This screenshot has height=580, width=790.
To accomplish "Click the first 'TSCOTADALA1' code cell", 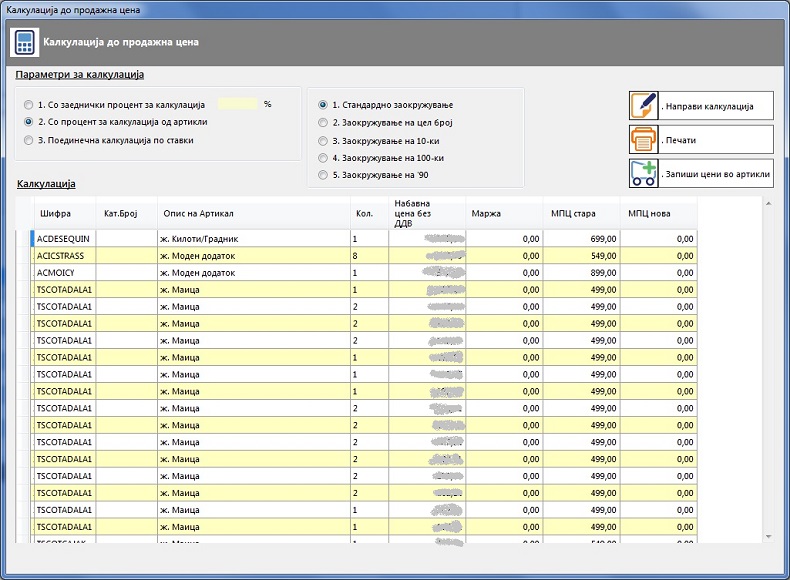I will coord(65,290).
